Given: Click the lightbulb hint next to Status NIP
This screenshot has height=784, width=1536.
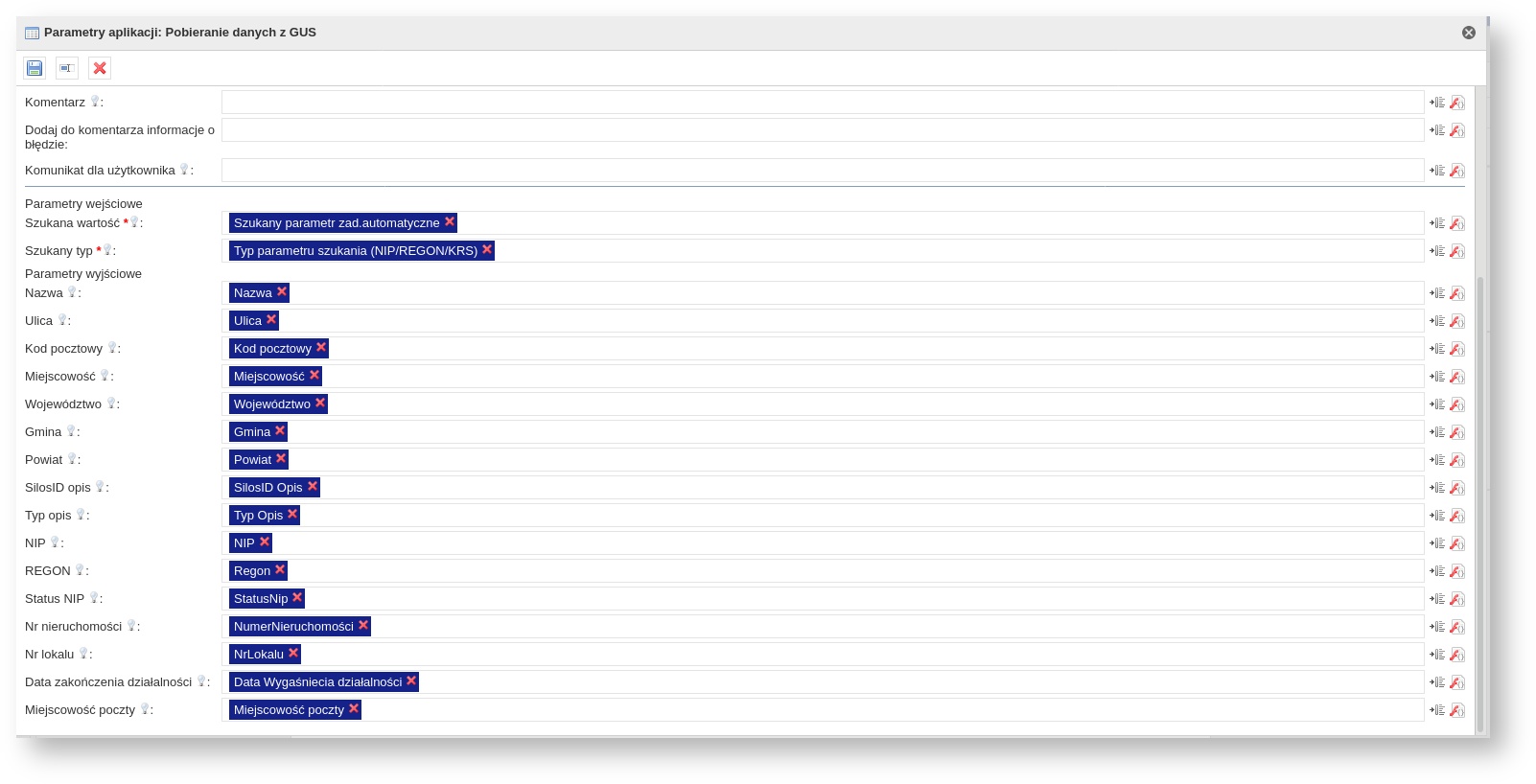Looking at the screenshot, I should pyautogui.click(x=94, y=598).
